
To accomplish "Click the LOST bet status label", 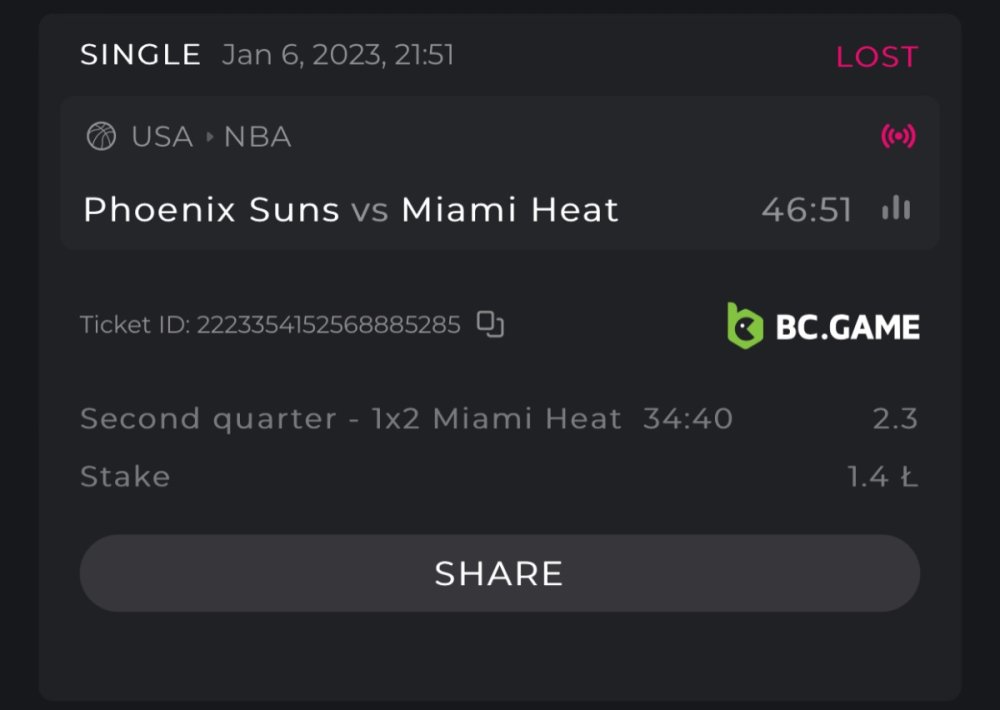I will [x=877, y=57].
